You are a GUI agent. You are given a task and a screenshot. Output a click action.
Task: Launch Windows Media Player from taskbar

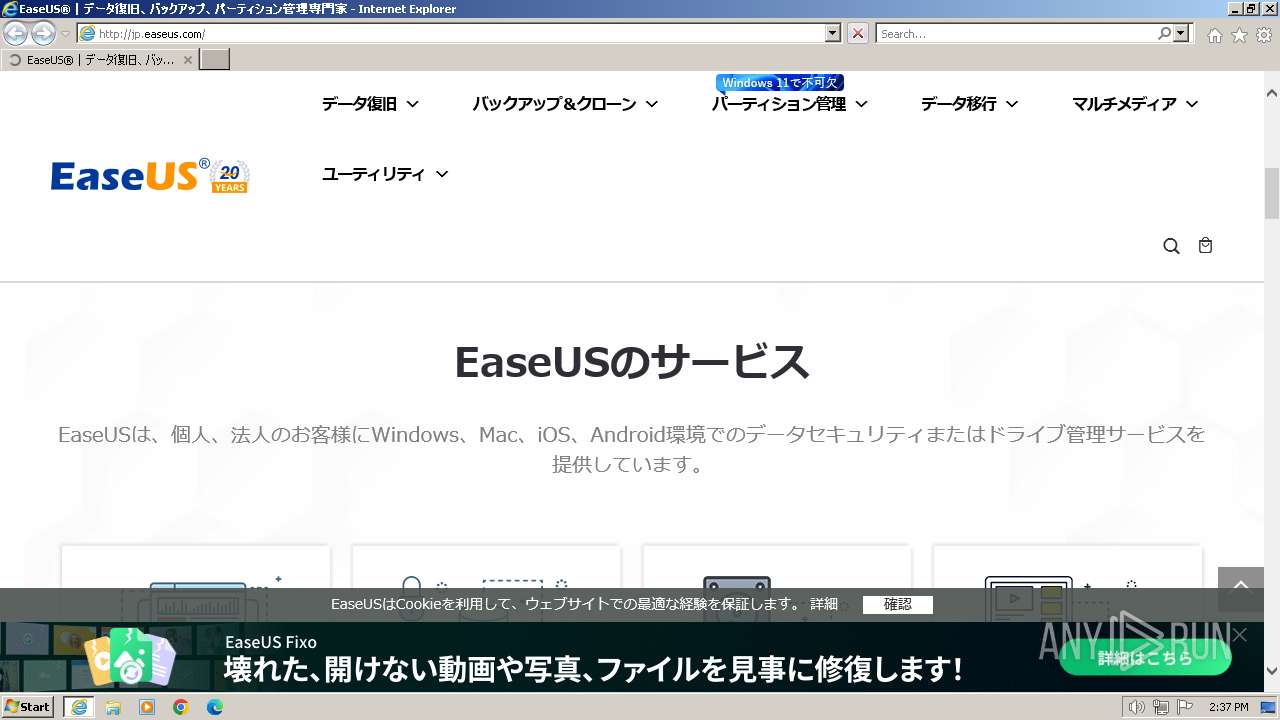pos(147,707)
